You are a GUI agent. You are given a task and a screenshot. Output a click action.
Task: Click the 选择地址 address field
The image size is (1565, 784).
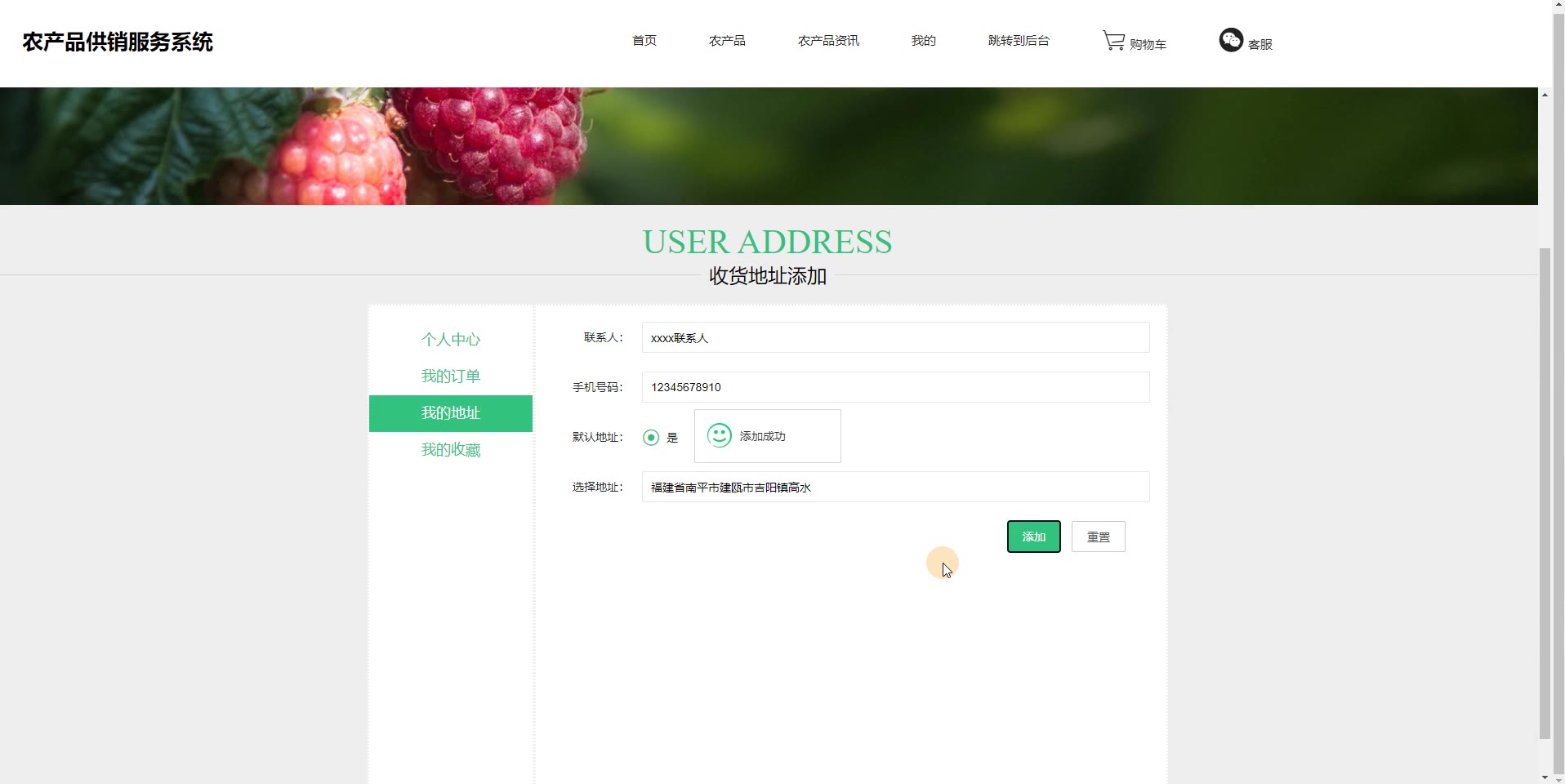(x=895, y=487)
